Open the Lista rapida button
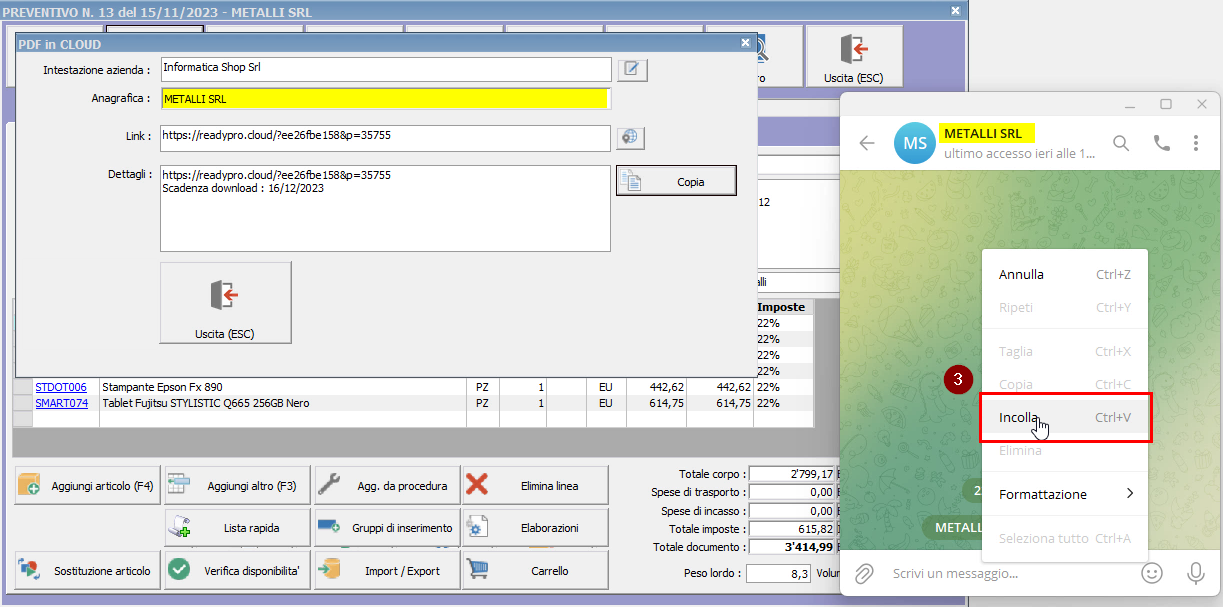The height and width of the screenshot is (607, 1223). point(237,527)
